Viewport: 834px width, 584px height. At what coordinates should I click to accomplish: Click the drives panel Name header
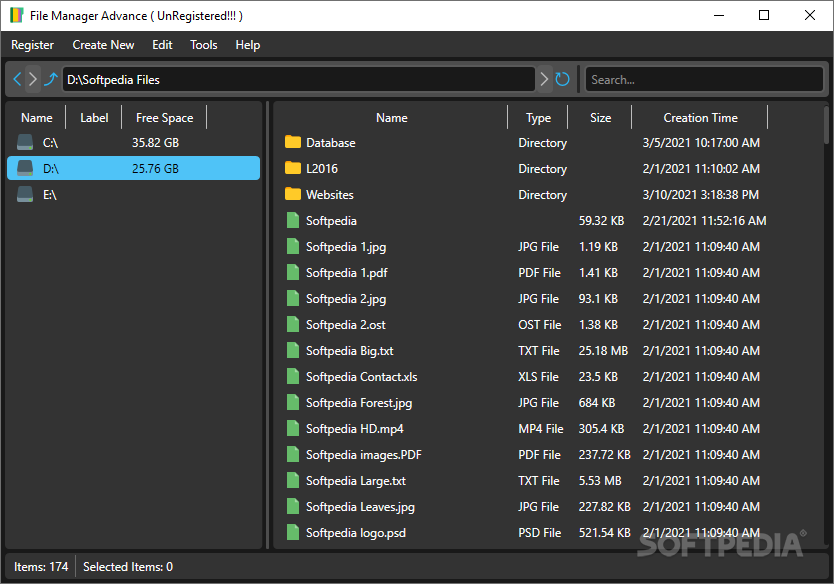tap(37, 118)
